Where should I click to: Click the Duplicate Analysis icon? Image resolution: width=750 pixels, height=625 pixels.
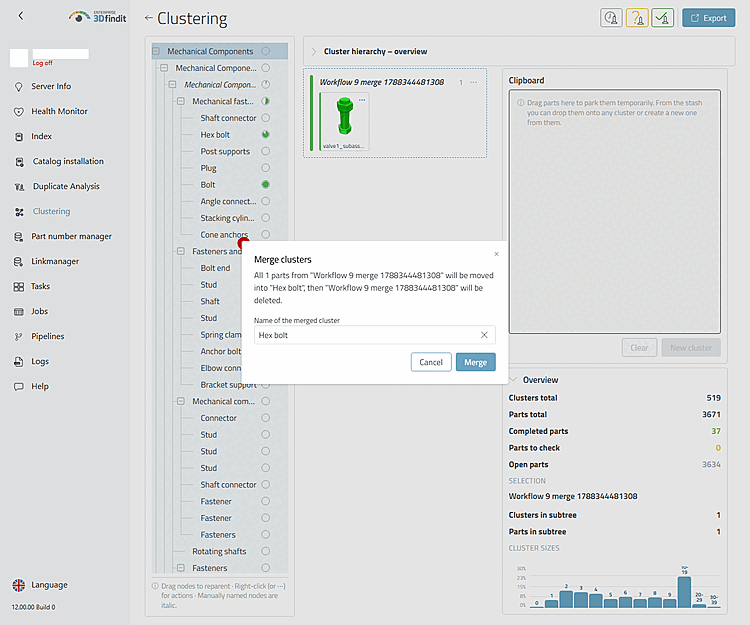coord(19,186)
